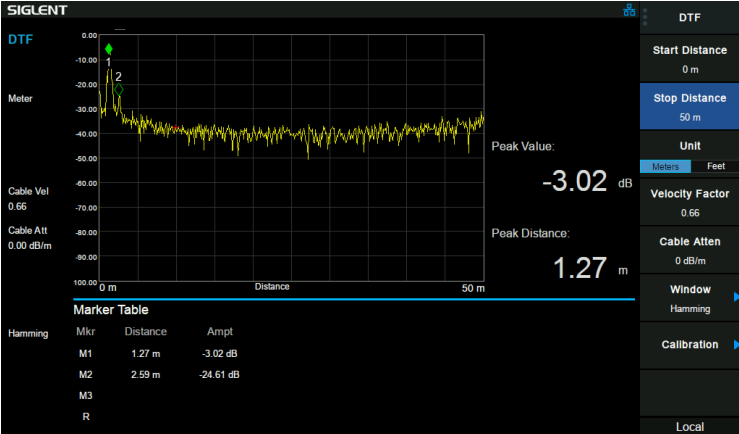
Task: Click the DTF mode label at top left
Action: coord(22,41)
